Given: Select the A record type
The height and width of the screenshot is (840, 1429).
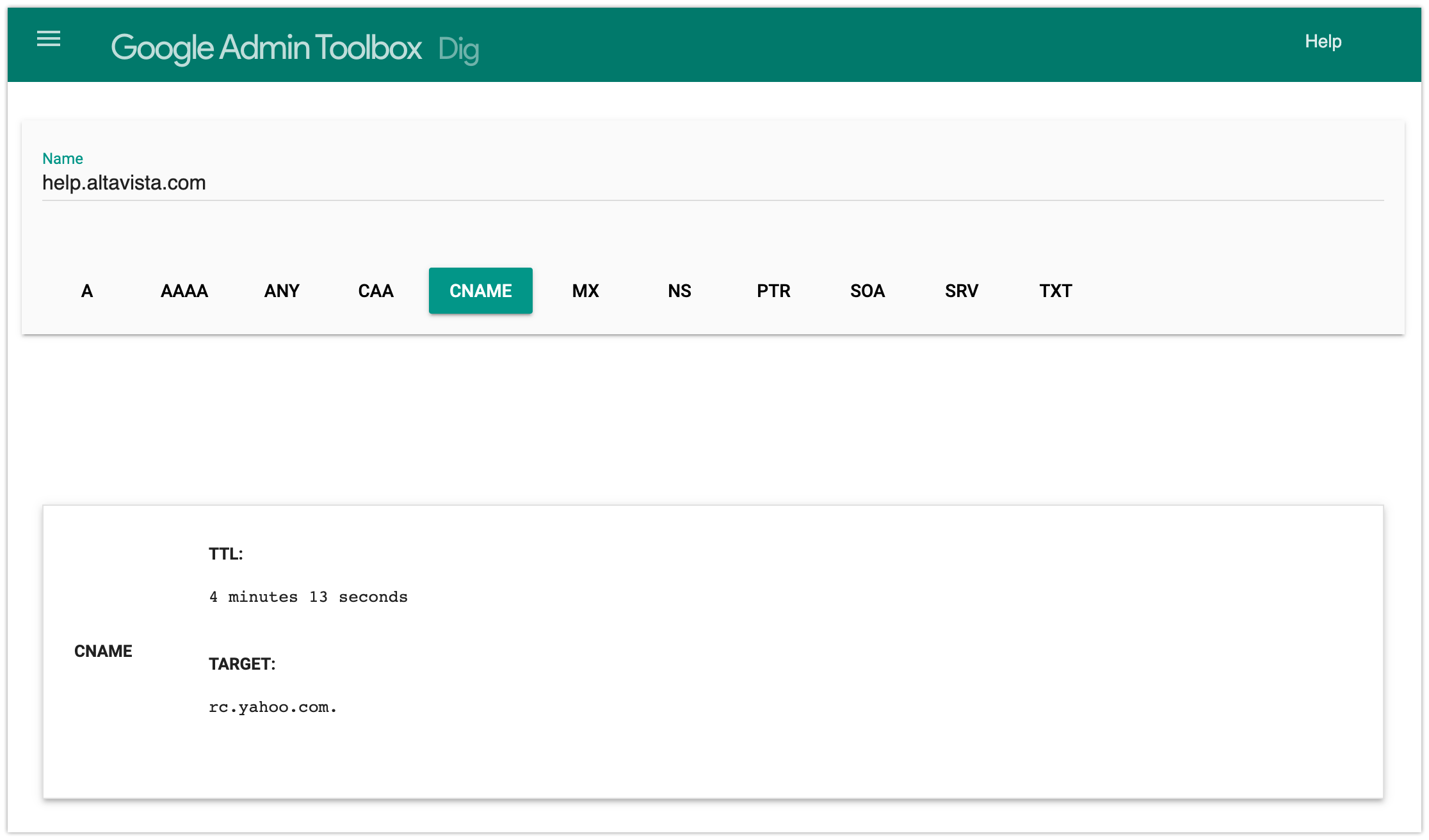Looking at the screenshot, I should (87, 291).
